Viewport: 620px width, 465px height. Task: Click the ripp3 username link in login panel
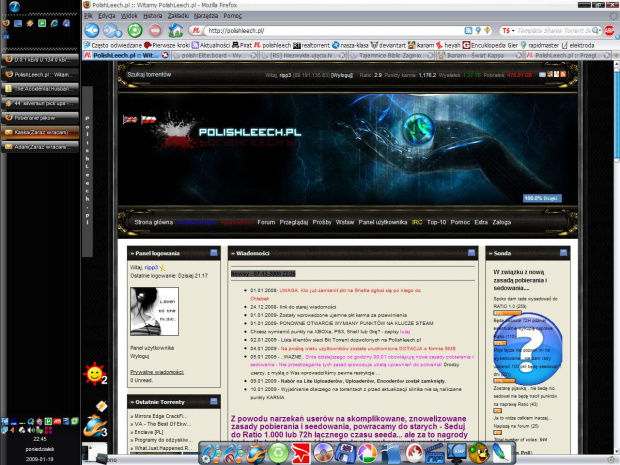(x=151, y=267)
